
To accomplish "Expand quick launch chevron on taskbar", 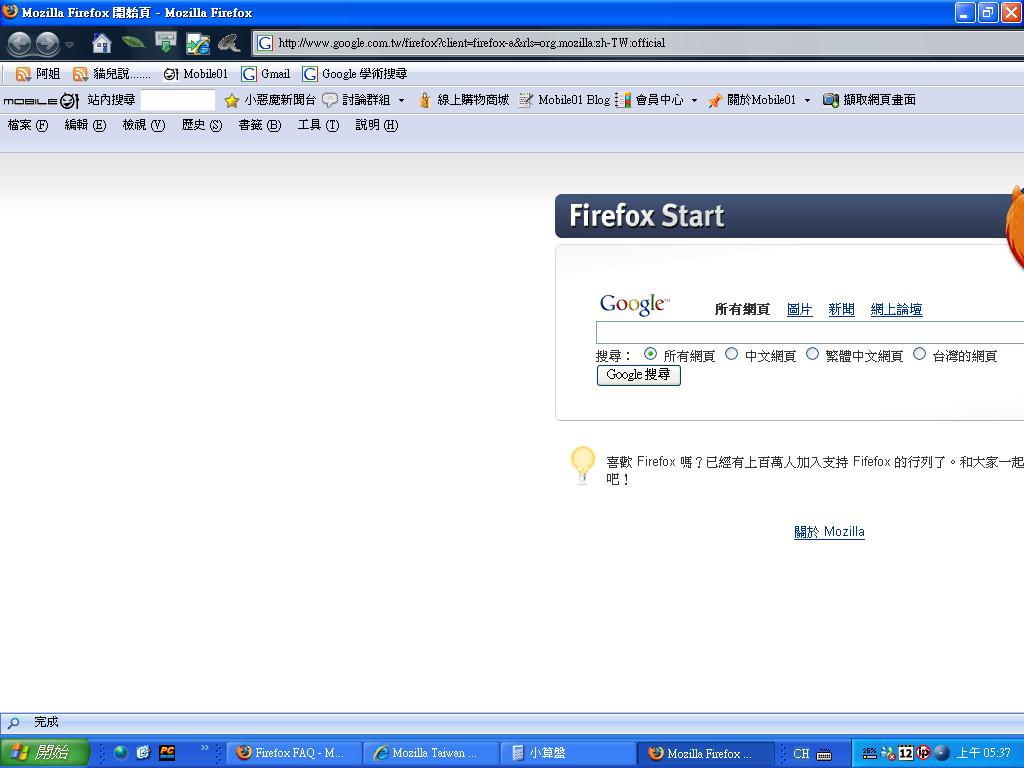I will point(204,747).
